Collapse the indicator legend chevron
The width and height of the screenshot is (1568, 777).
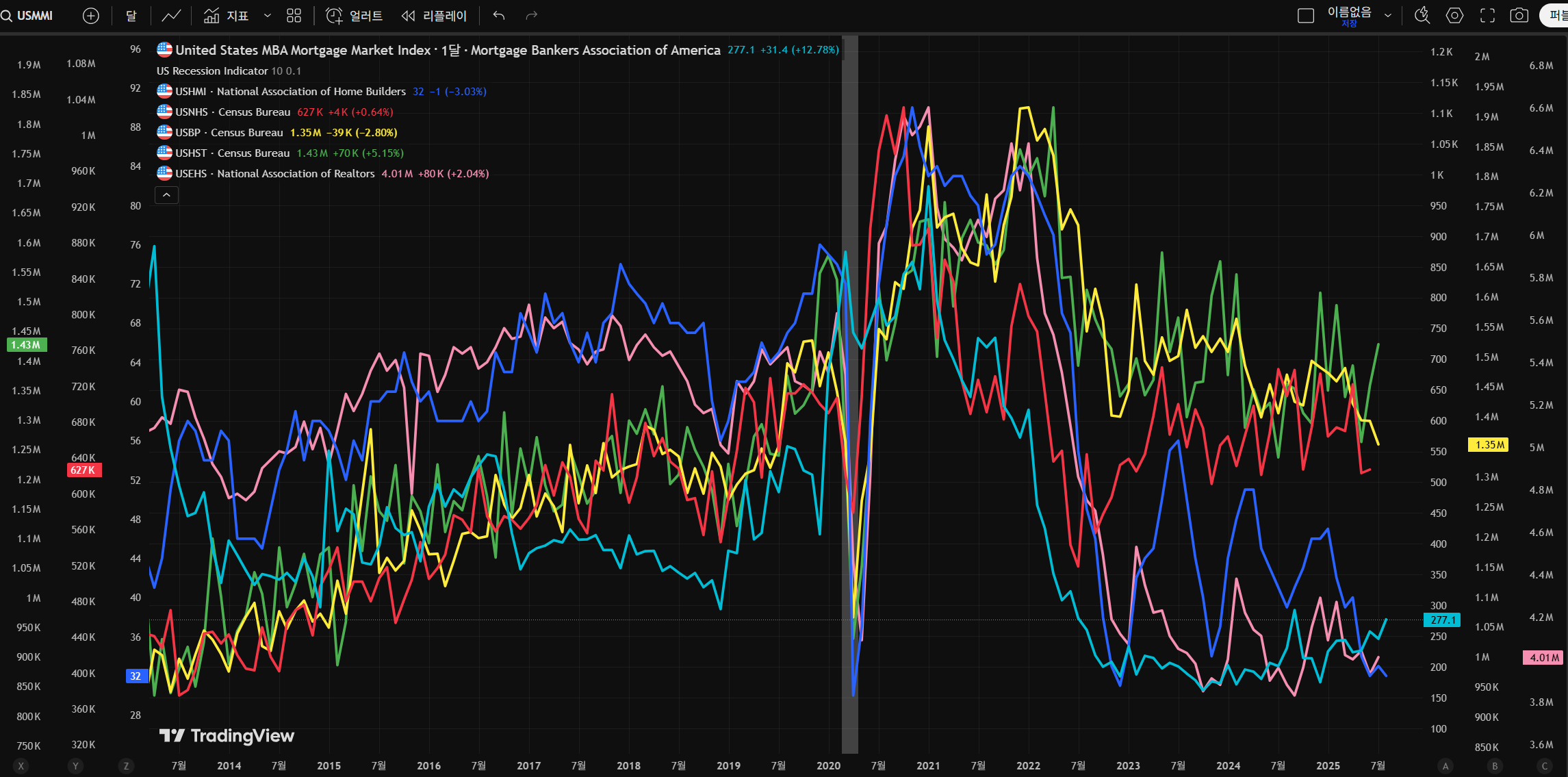(x=166, y=195)
